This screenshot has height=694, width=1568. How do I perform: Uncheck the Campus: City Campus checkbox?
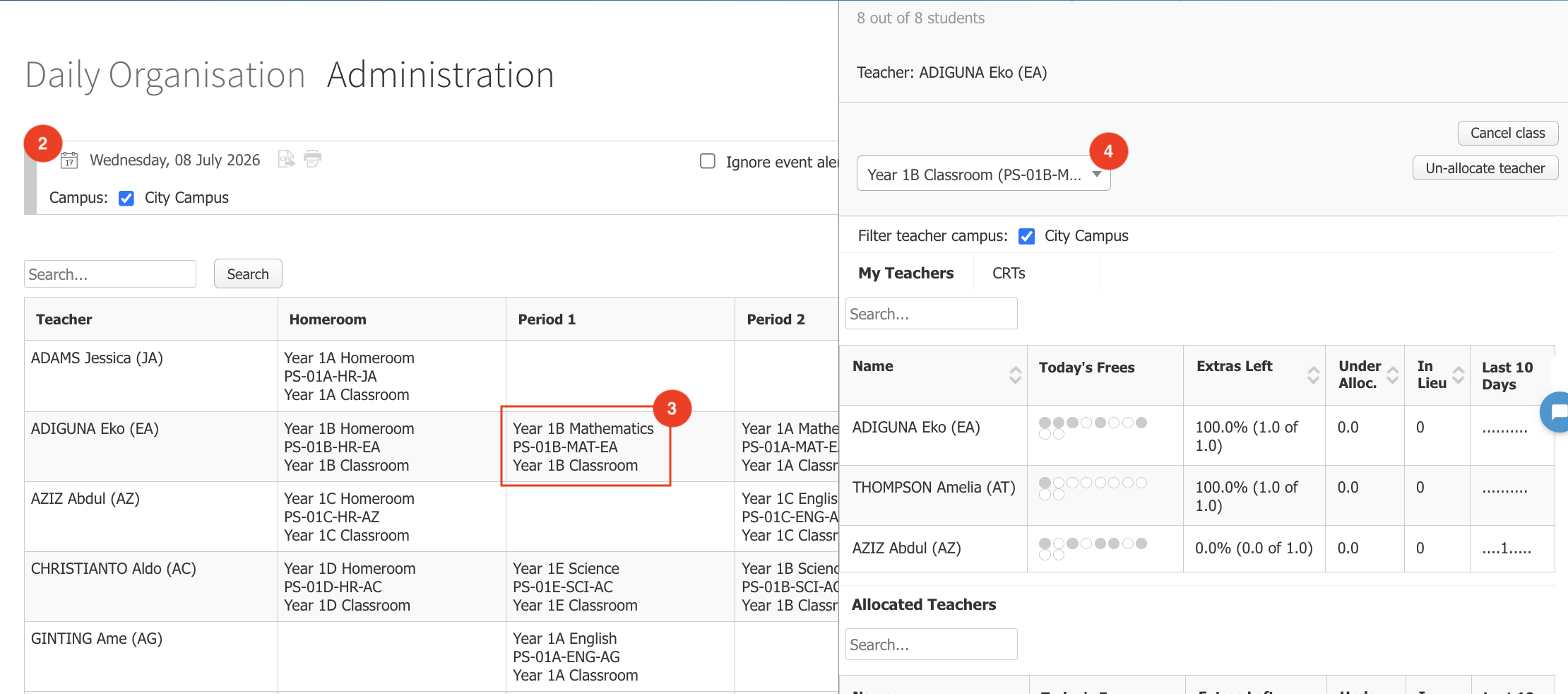pyautogui.click(x=126, y=198)
